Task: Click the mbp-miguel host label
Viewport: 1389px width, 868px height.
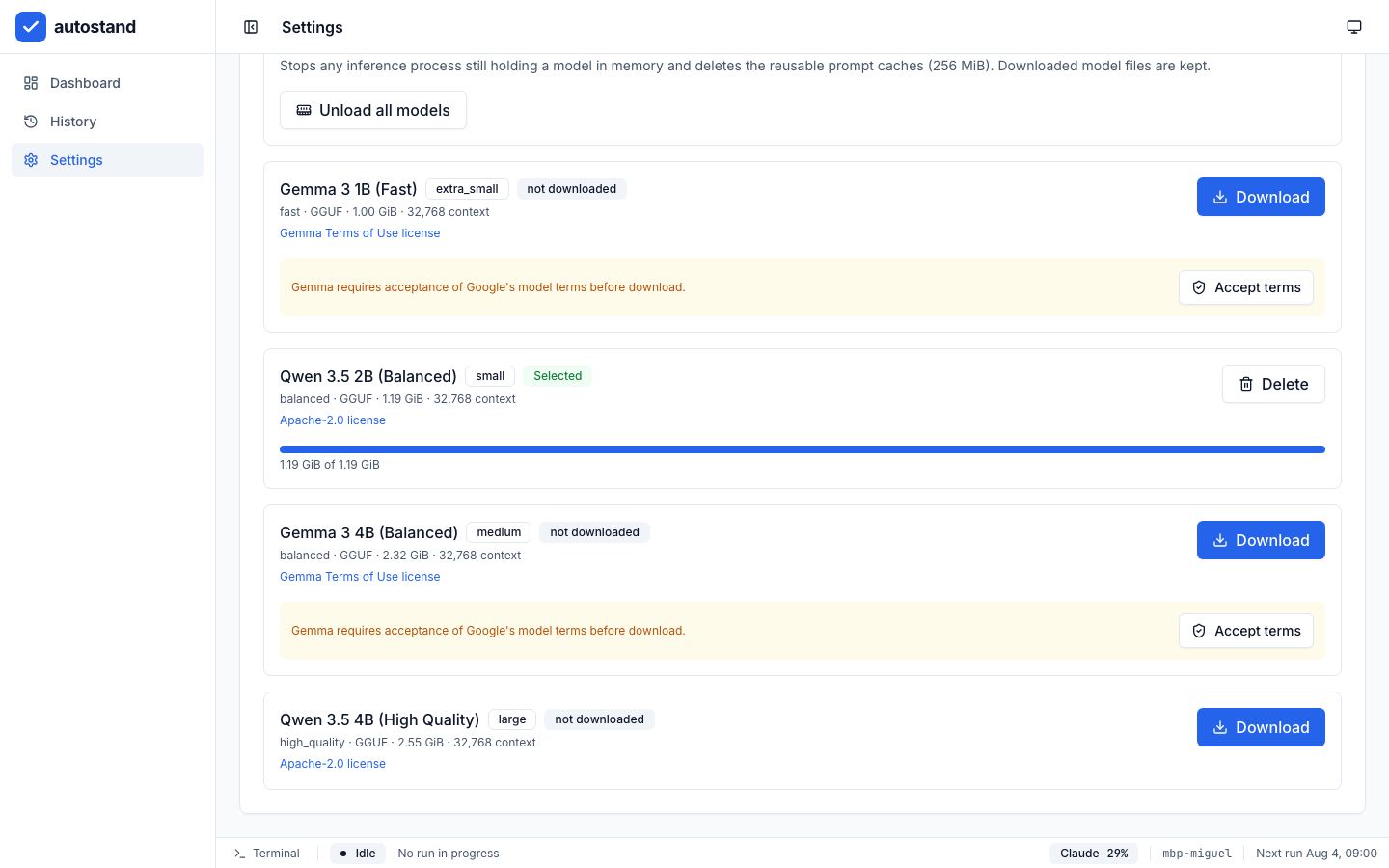Action: [1197, 854]
